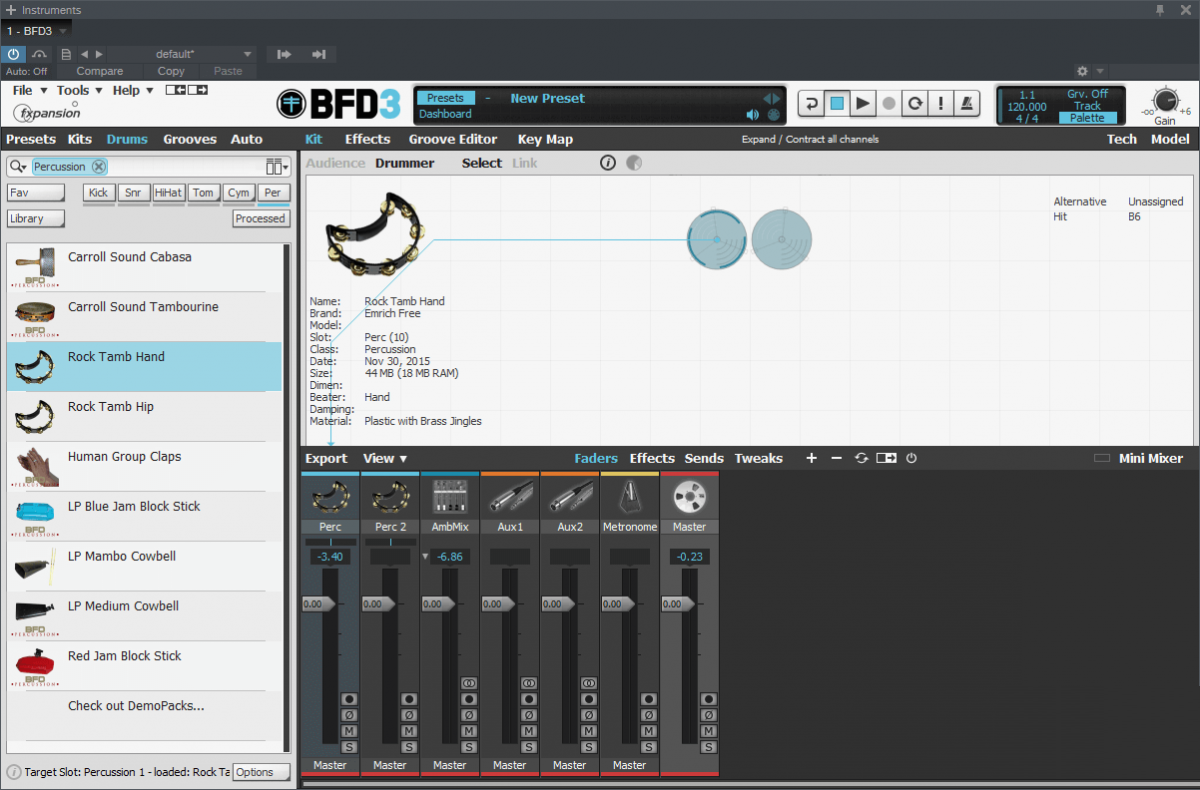Open the File menu dropdown

[x=29, y=90]
